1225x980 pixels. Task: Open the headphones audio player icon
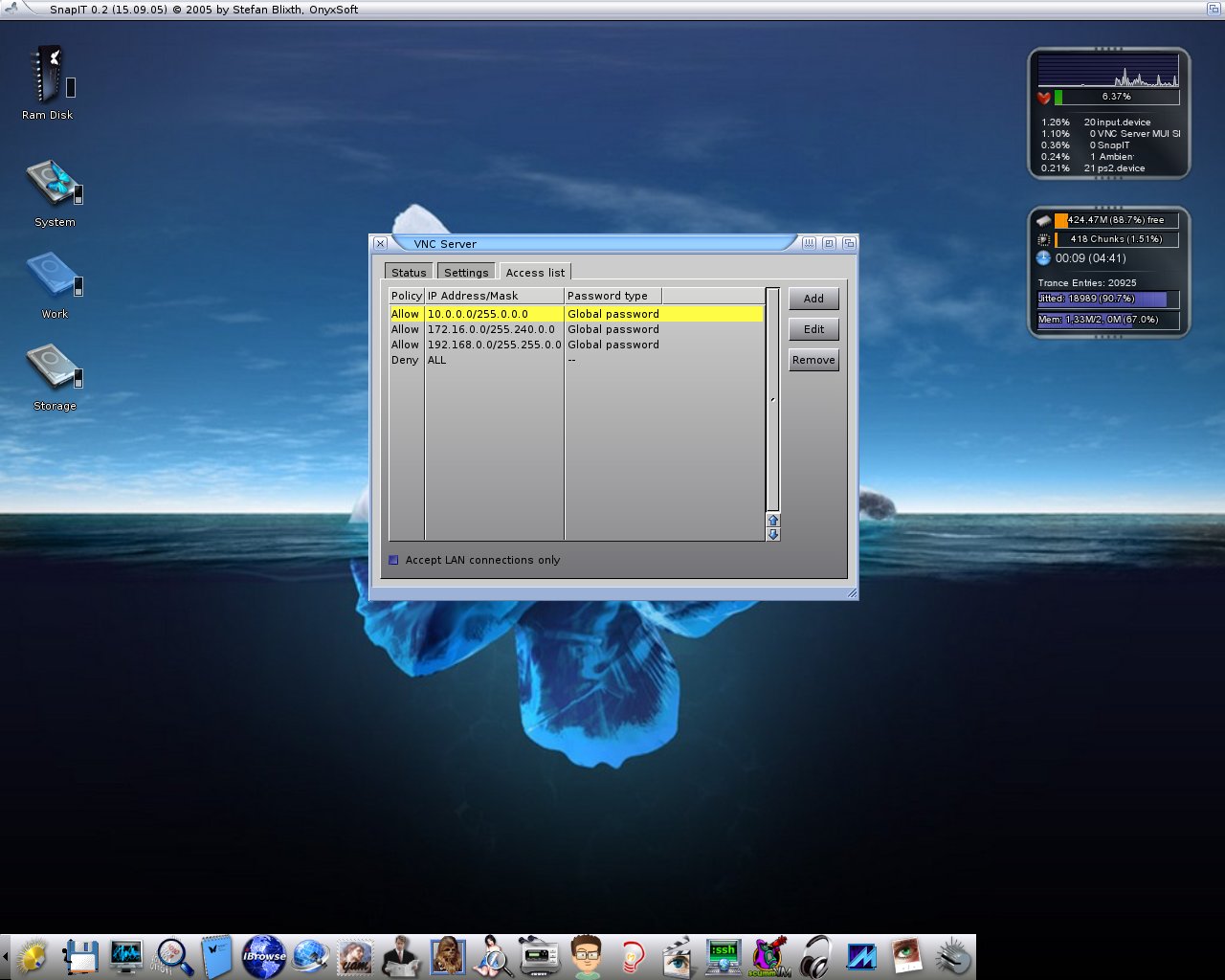tap(815, 956)
